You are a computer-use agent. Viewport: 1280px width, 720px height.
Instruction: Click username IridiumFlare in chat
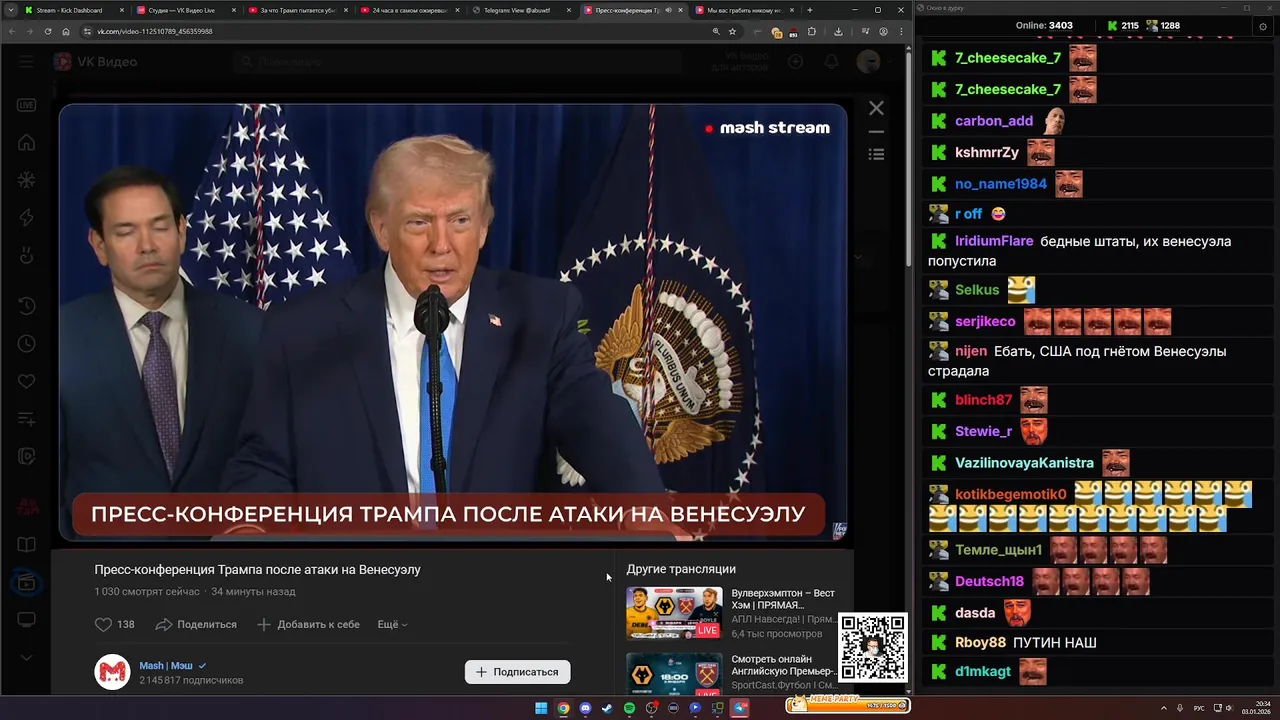click(994, 241)
